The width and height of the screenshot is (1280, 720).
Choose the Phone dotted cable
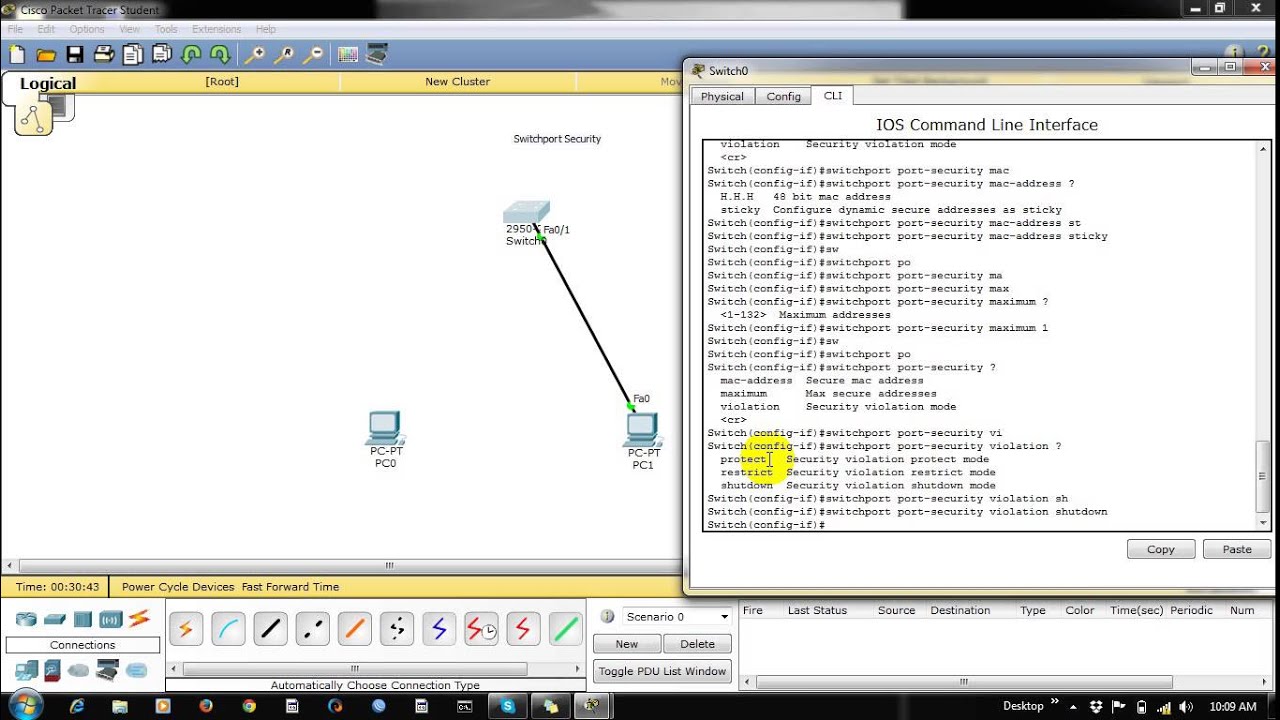click(x=397, y=629)
